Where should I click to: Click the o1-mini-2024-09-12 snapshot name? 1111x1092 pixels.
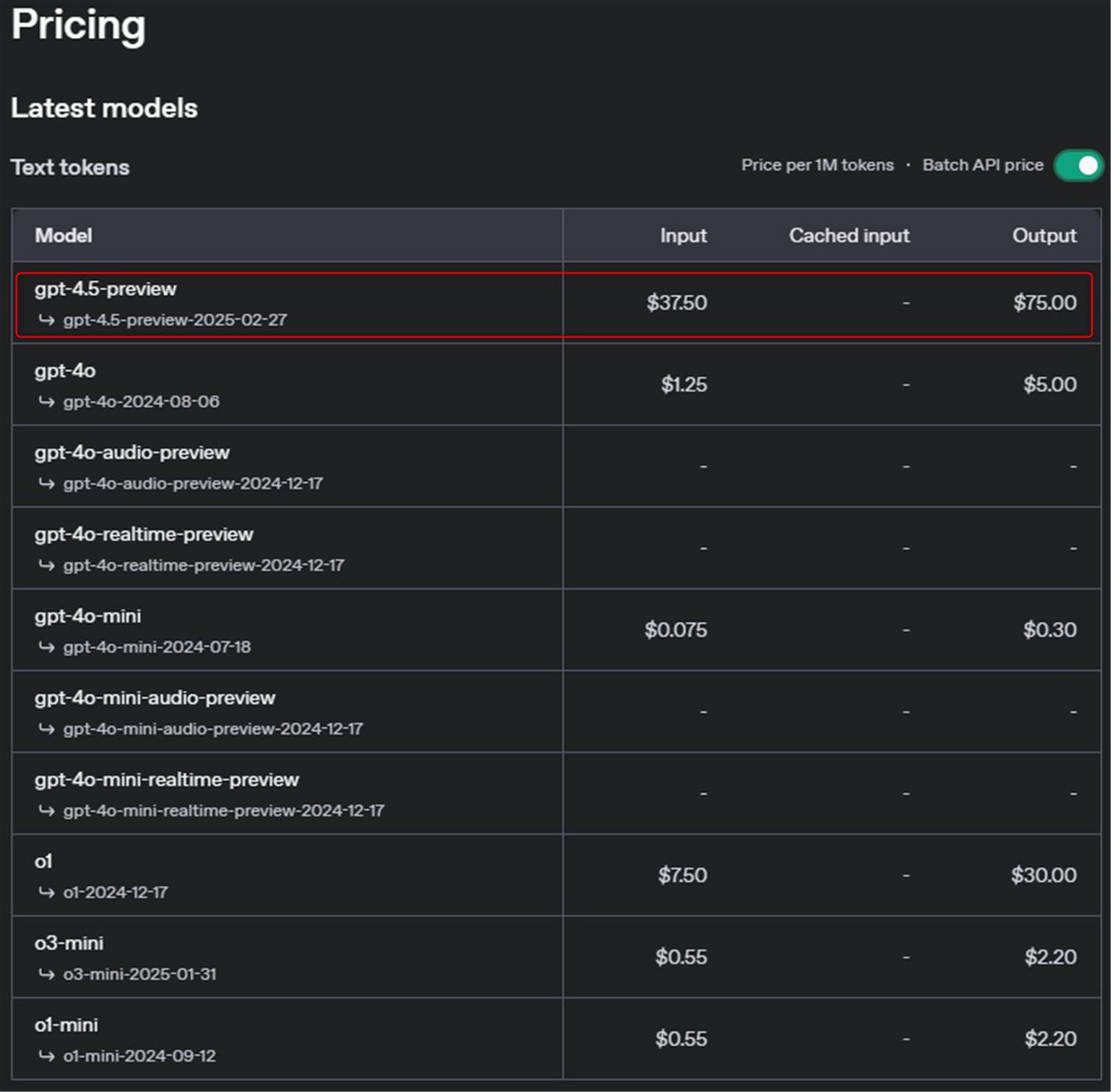pyautogui.click(x=140, y=1056)
